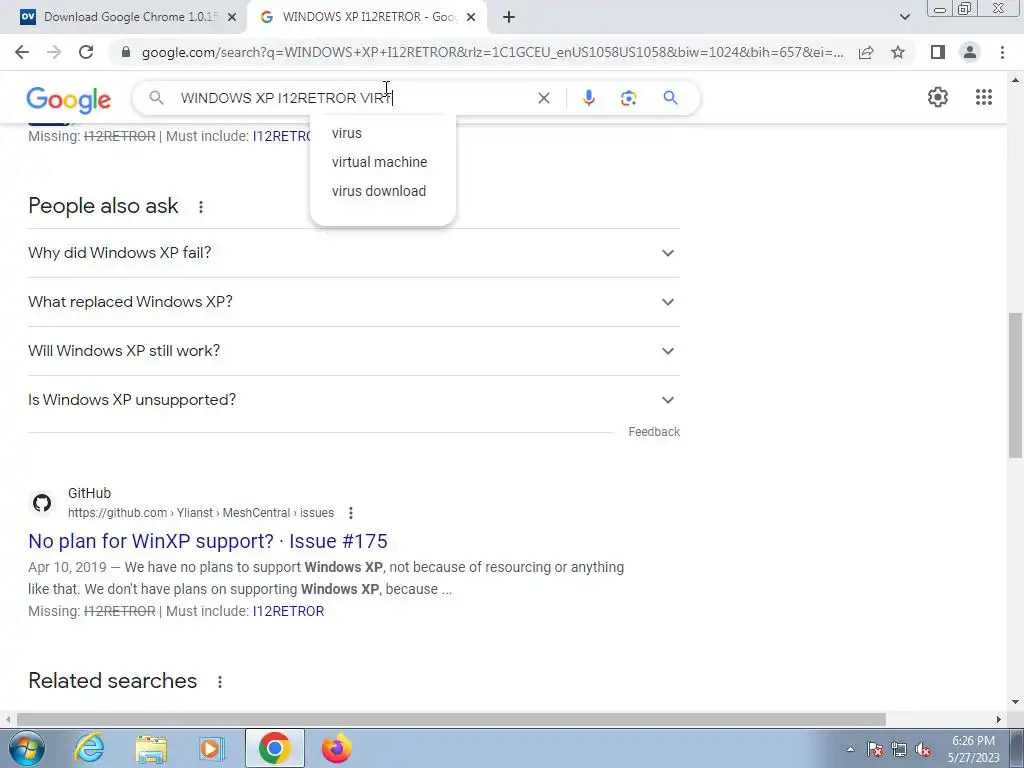This screenshot has height=768, width=1024.
Task: Open the network tray icon
Action: click(899, 750)
